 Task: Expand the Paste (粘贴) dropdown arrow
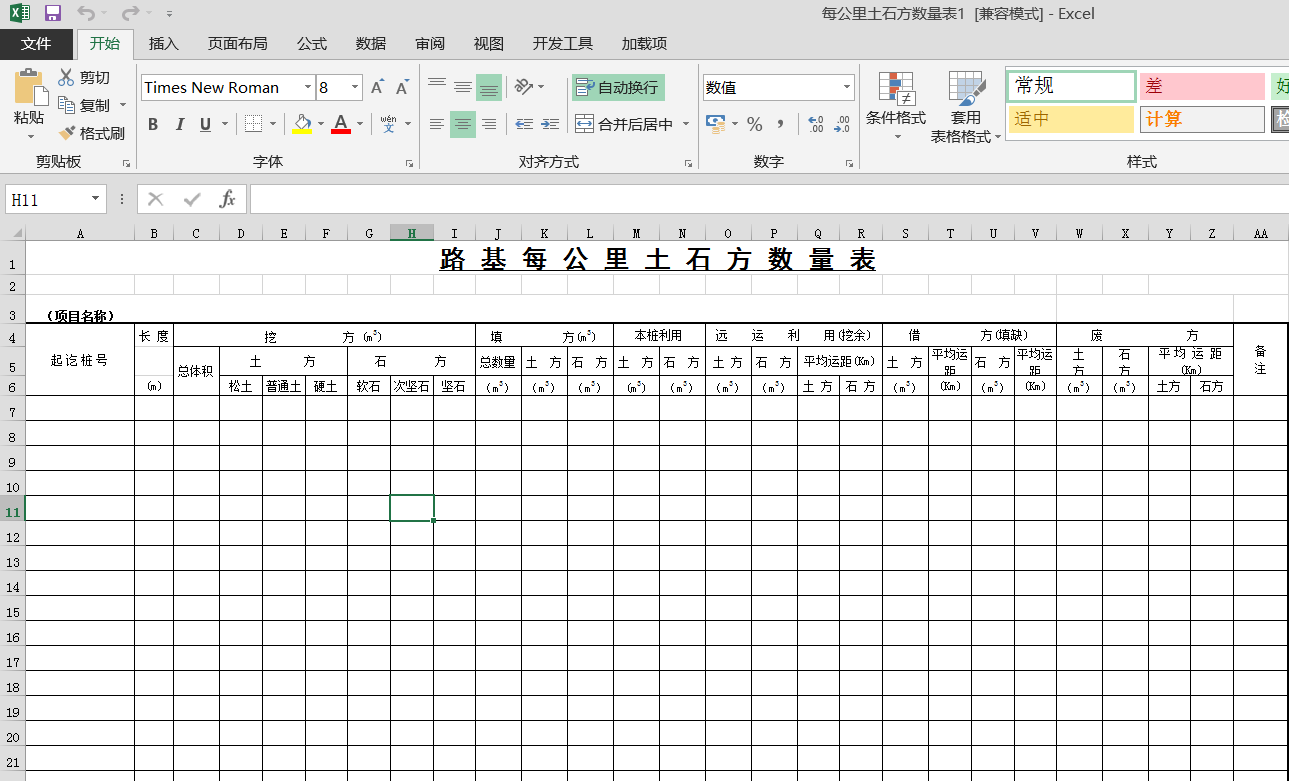[31, 135]
